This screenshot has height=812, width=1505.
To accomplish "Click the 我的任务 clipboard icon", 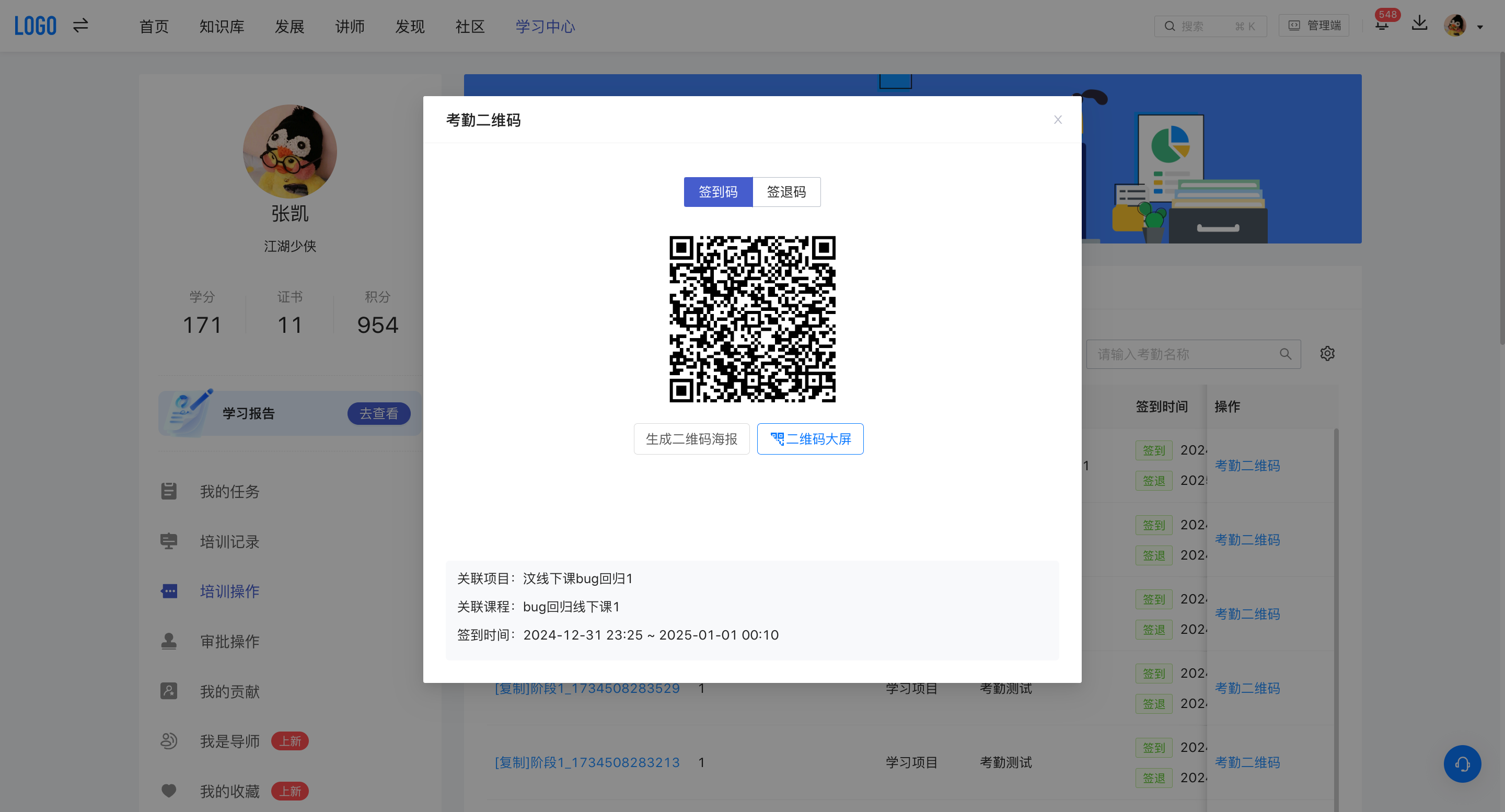I will [169, 491].
